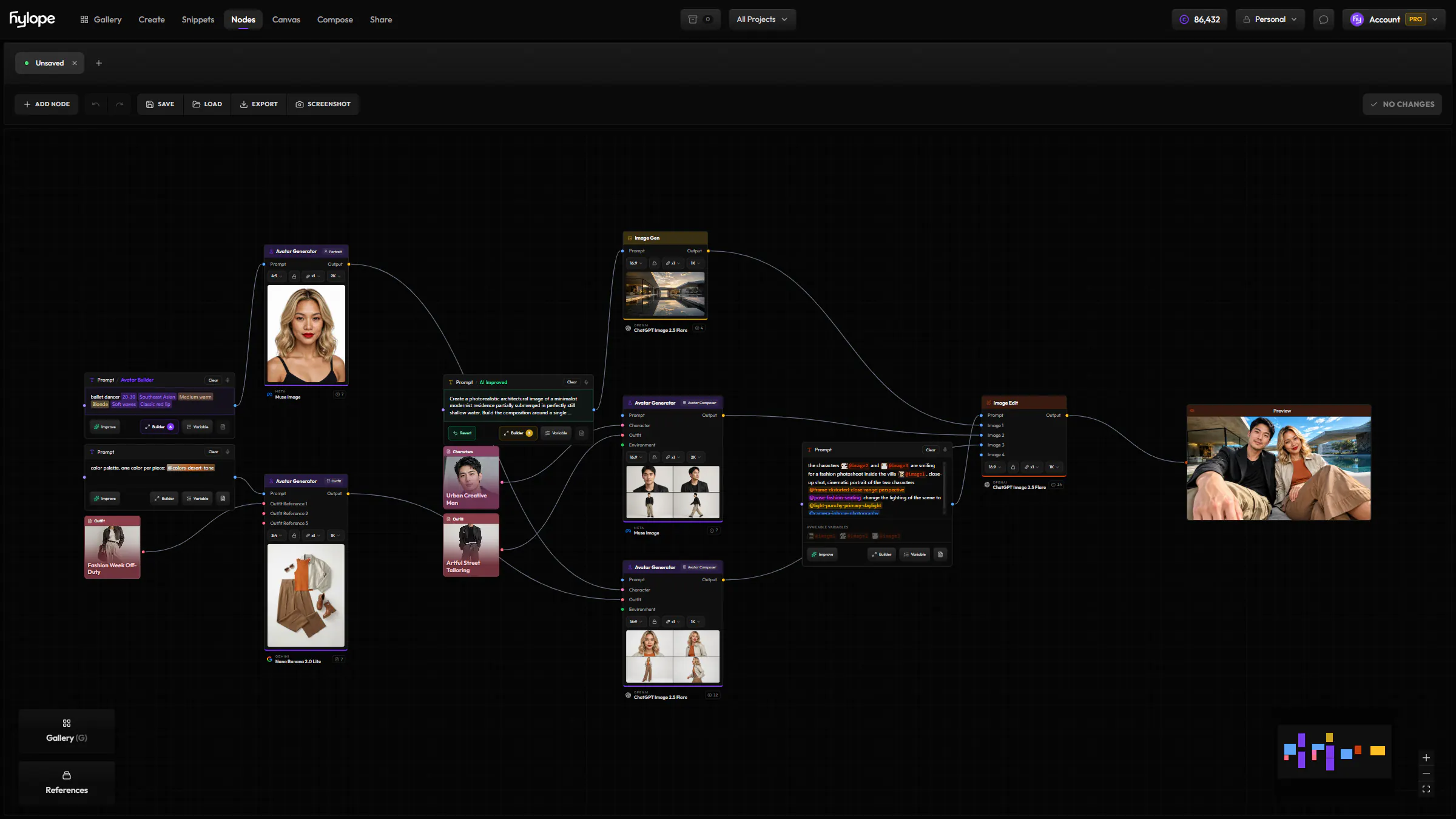
Task: Zoom in with the plus control
Action: coord(1426,758)
